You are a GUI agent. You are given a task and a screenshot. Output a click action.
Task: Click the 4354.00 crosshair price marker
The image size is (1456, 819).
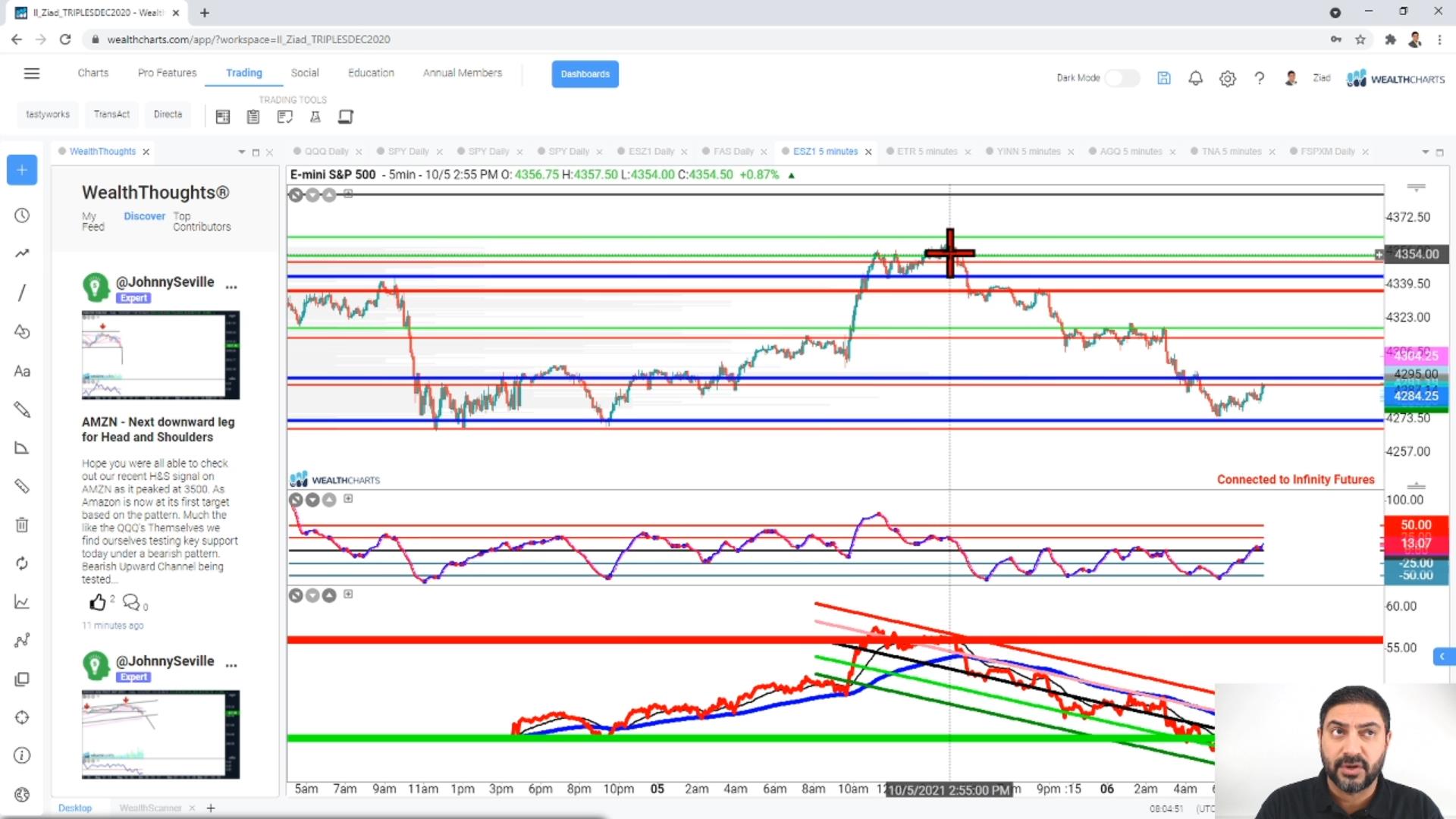tap(1416, 254)
